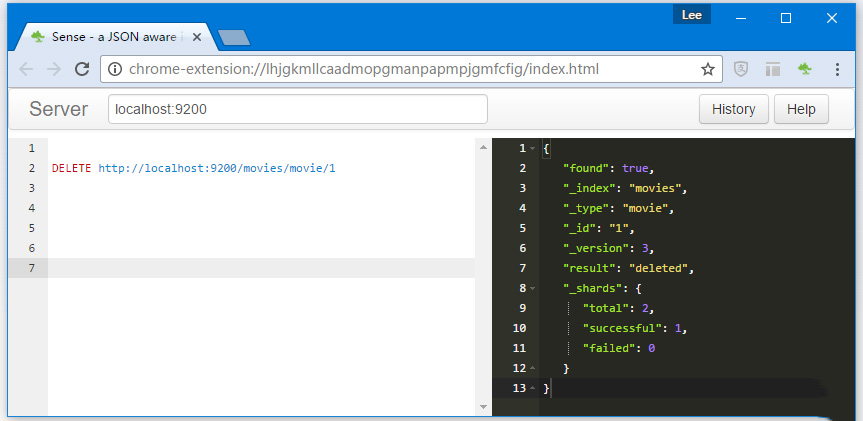The image size is (863, 421).
Task: Close the Sense tab
Action: pos(197,37)
